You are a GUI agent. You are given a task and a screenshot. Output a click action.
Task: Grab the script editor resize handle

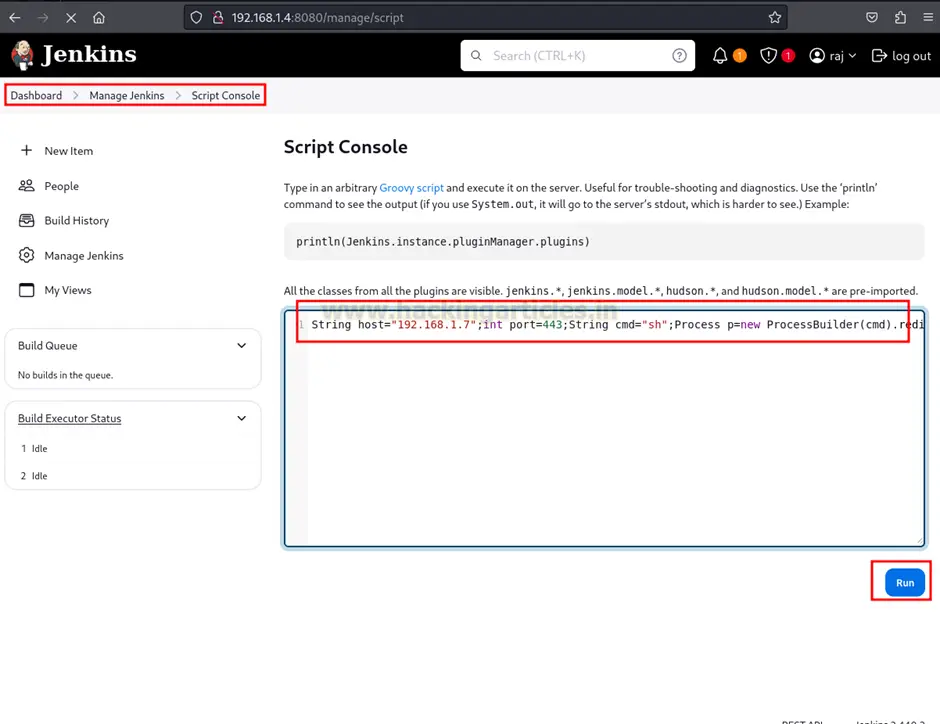919,541
